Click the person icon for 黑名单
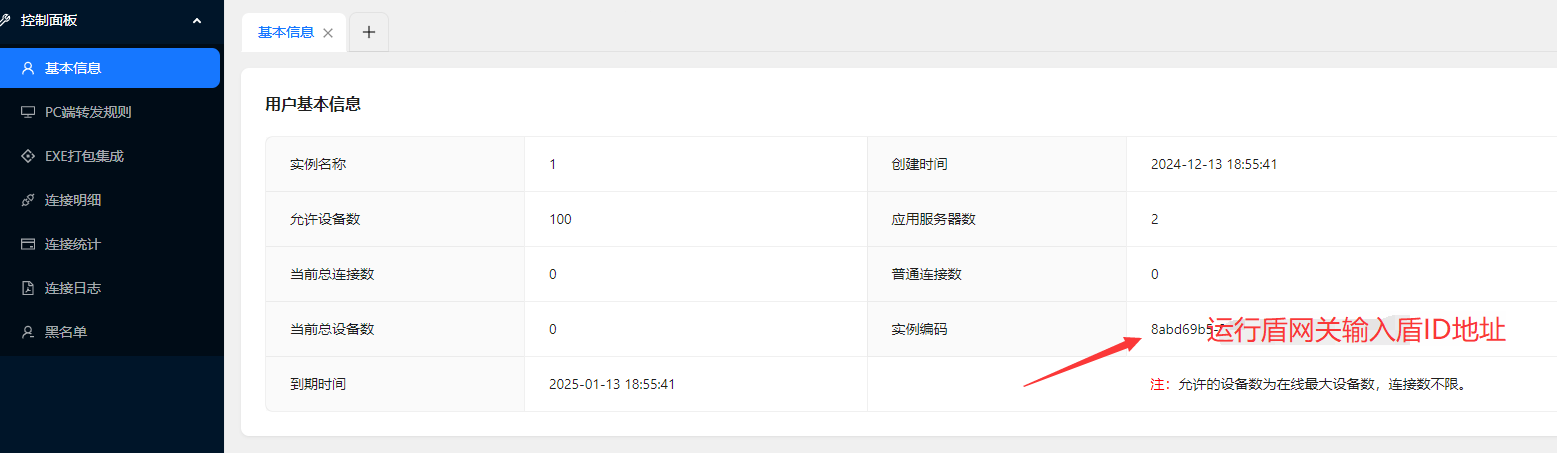1557x453 pixels. 28,332
